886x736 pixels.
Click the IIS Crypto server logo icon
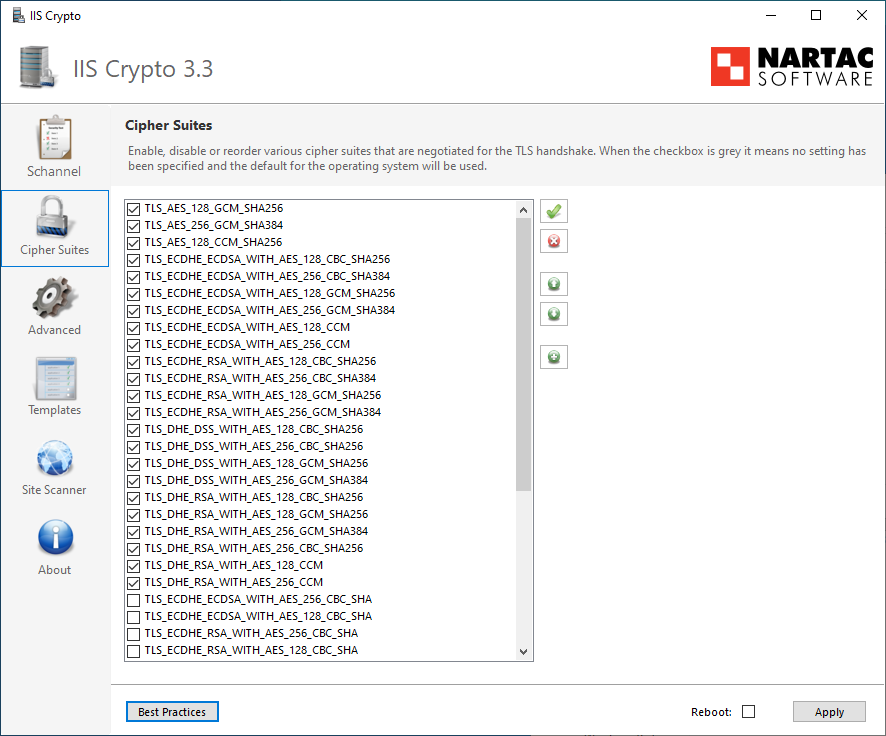tap(38, 67)
